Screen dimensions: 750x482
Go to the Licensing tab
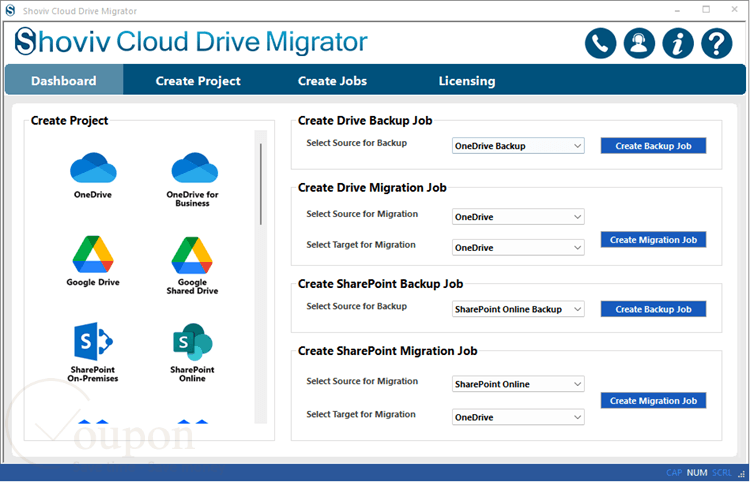[467, 80]
